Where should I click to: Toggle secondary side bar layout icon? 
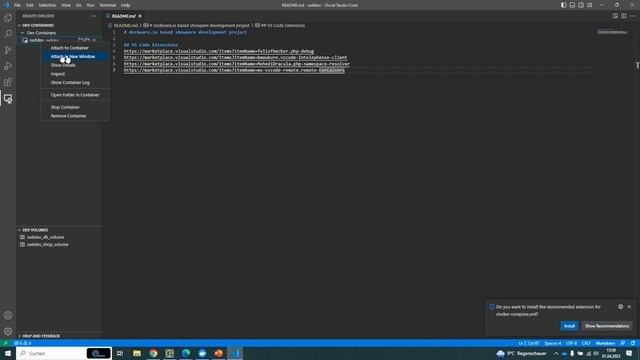[581, 5]
